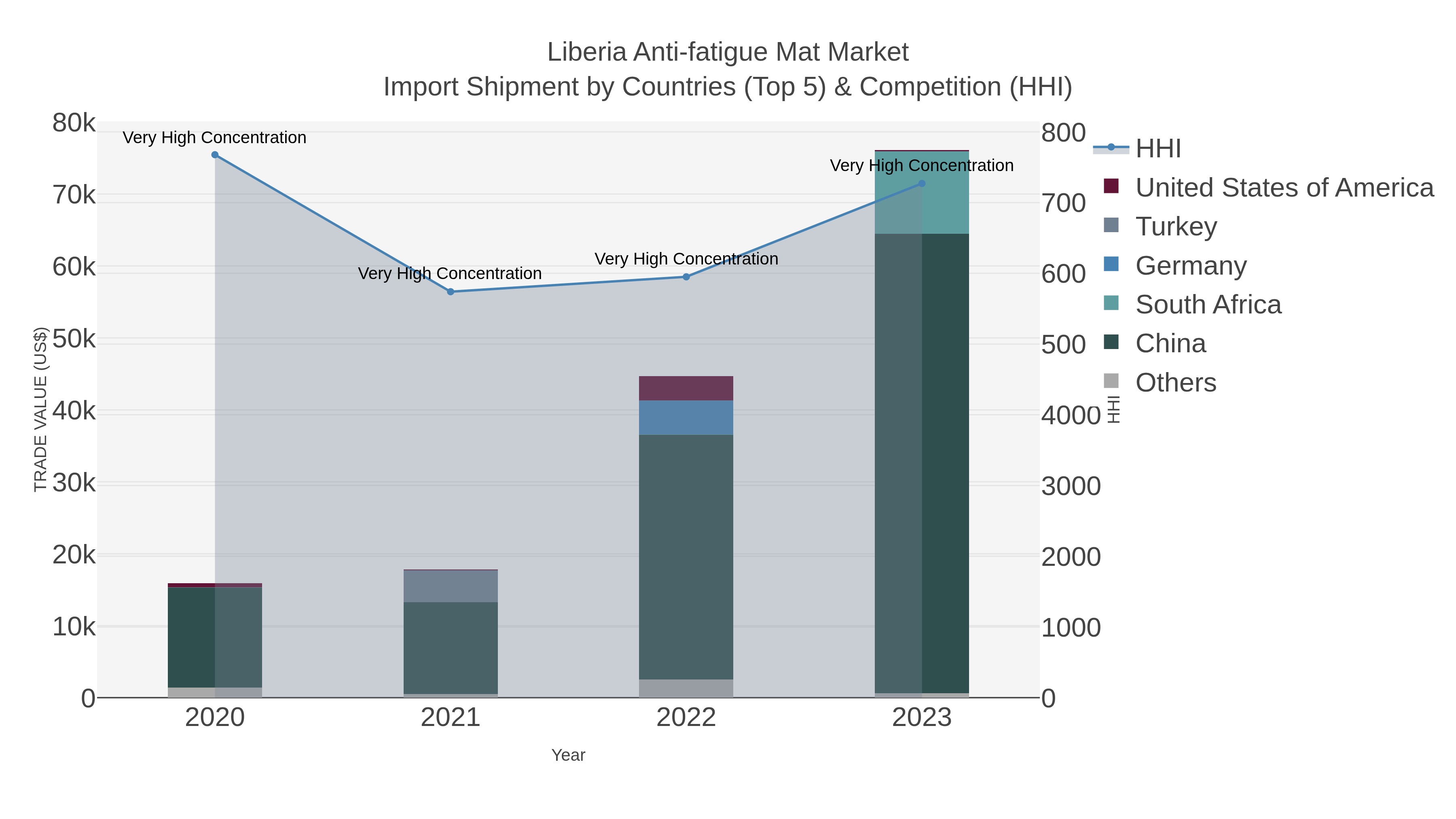Viewport: 1456px width, 819px height.
Task: Click the USA segment atop the 2022 bar
Action: click(686, 388)
